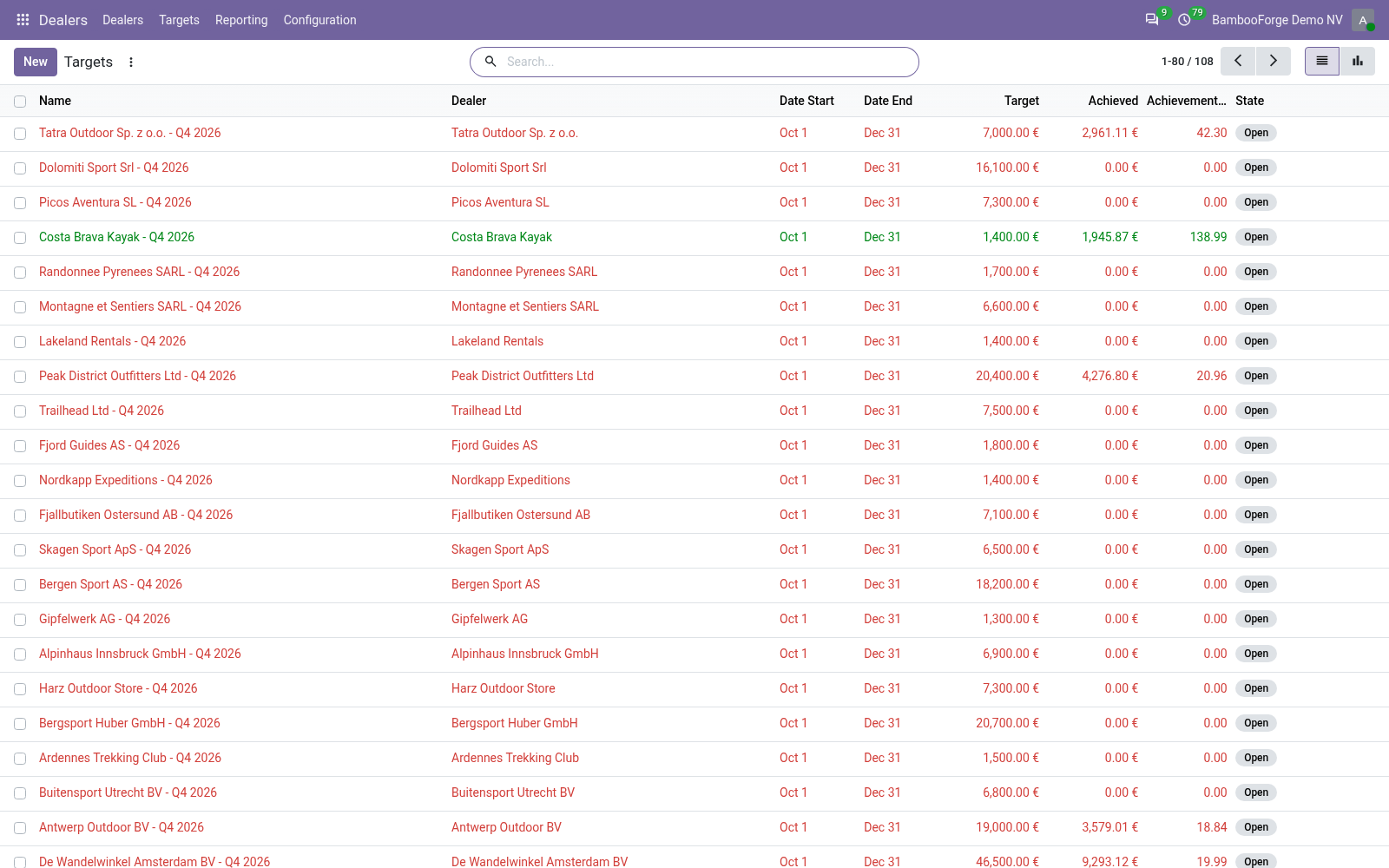Sort by the State column header

point(1249,101)
